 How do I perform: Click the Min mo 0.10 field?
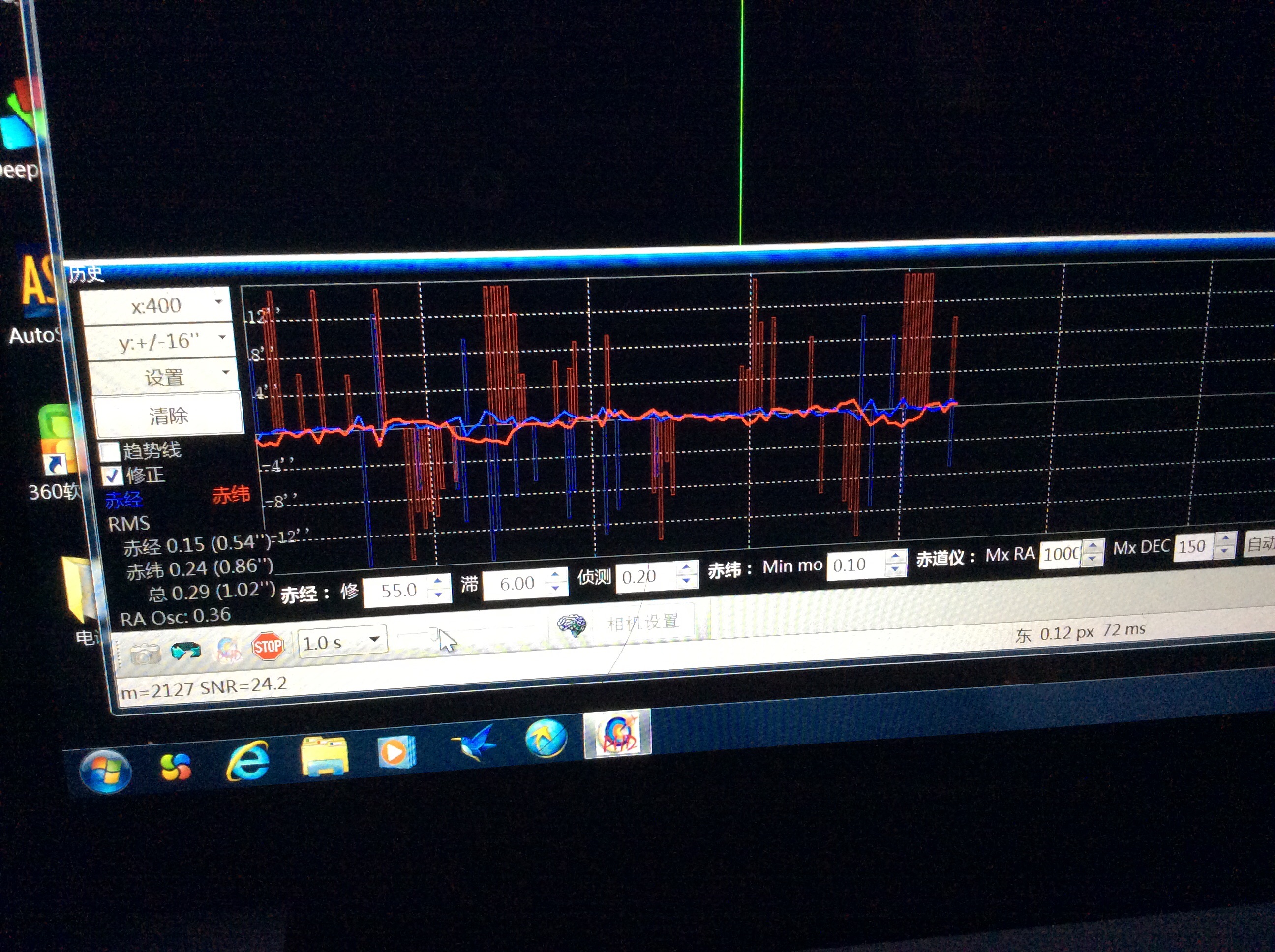[856, 565]
